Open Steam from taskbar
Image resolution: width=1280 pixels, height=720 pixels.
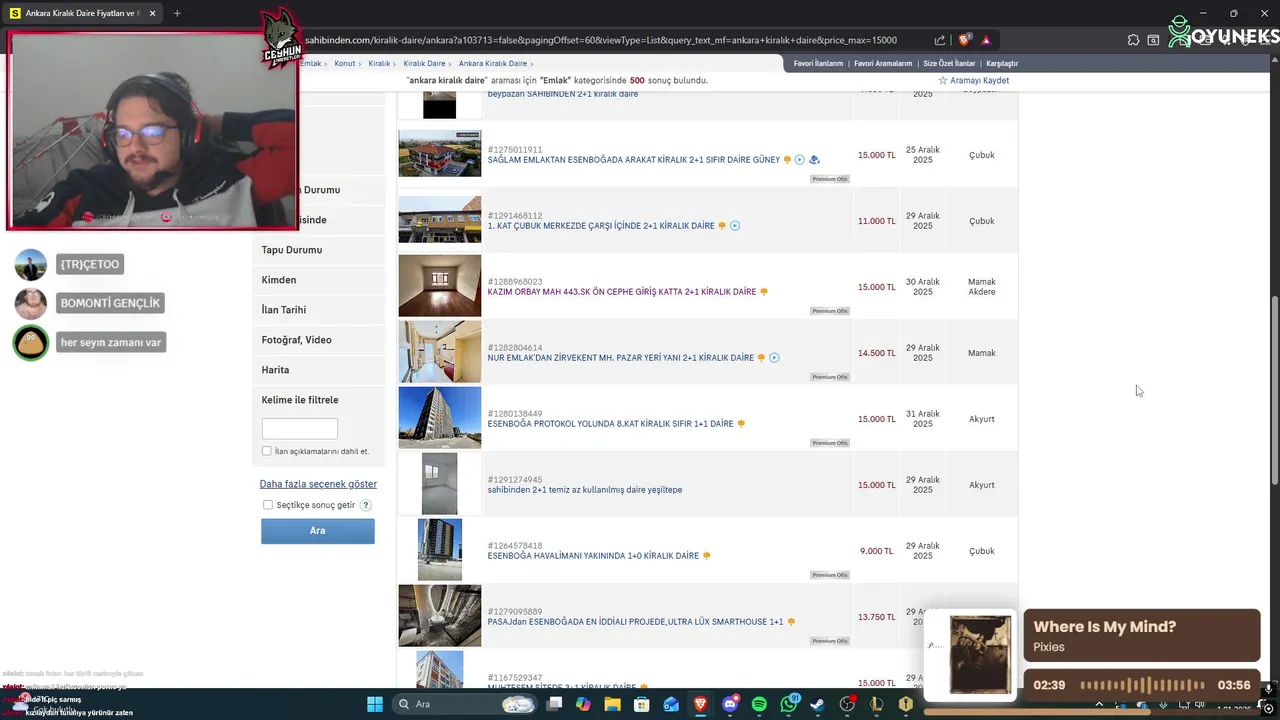click(x=818, y=704)
